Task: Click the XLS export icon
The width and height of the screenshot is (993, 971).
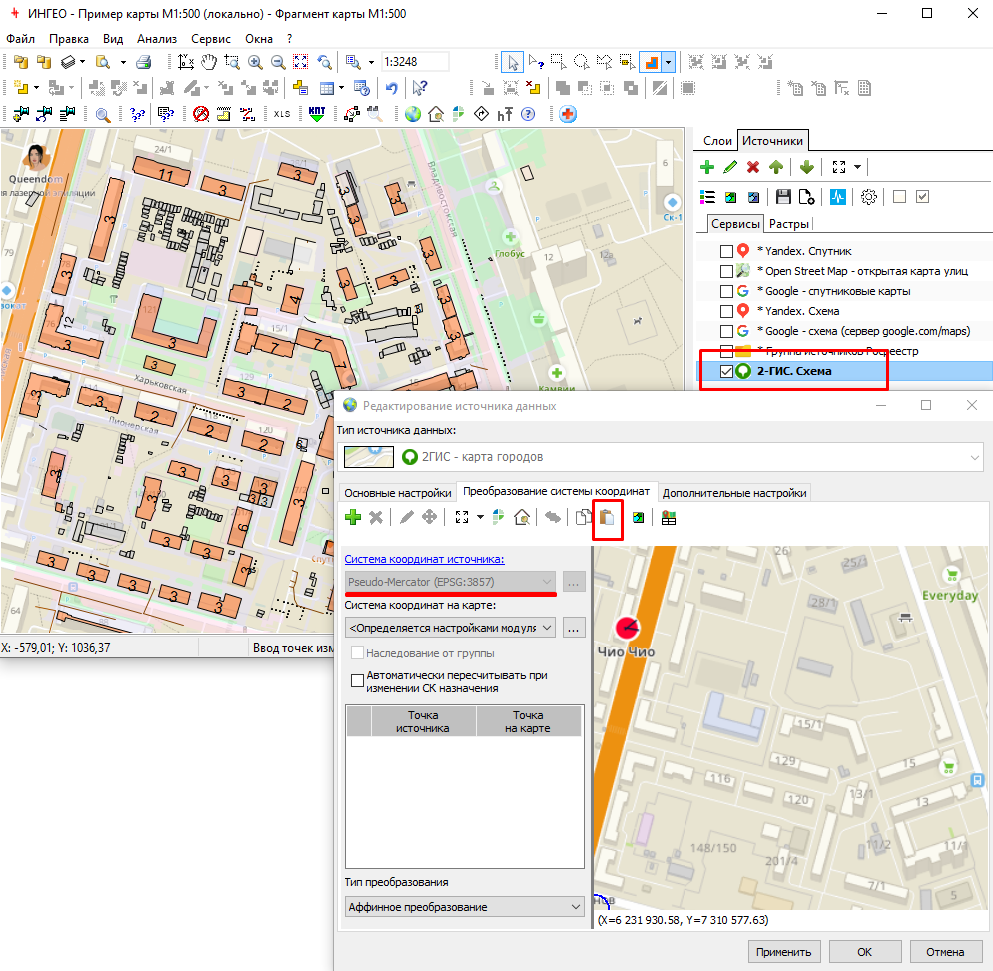Action: (282, 114)
